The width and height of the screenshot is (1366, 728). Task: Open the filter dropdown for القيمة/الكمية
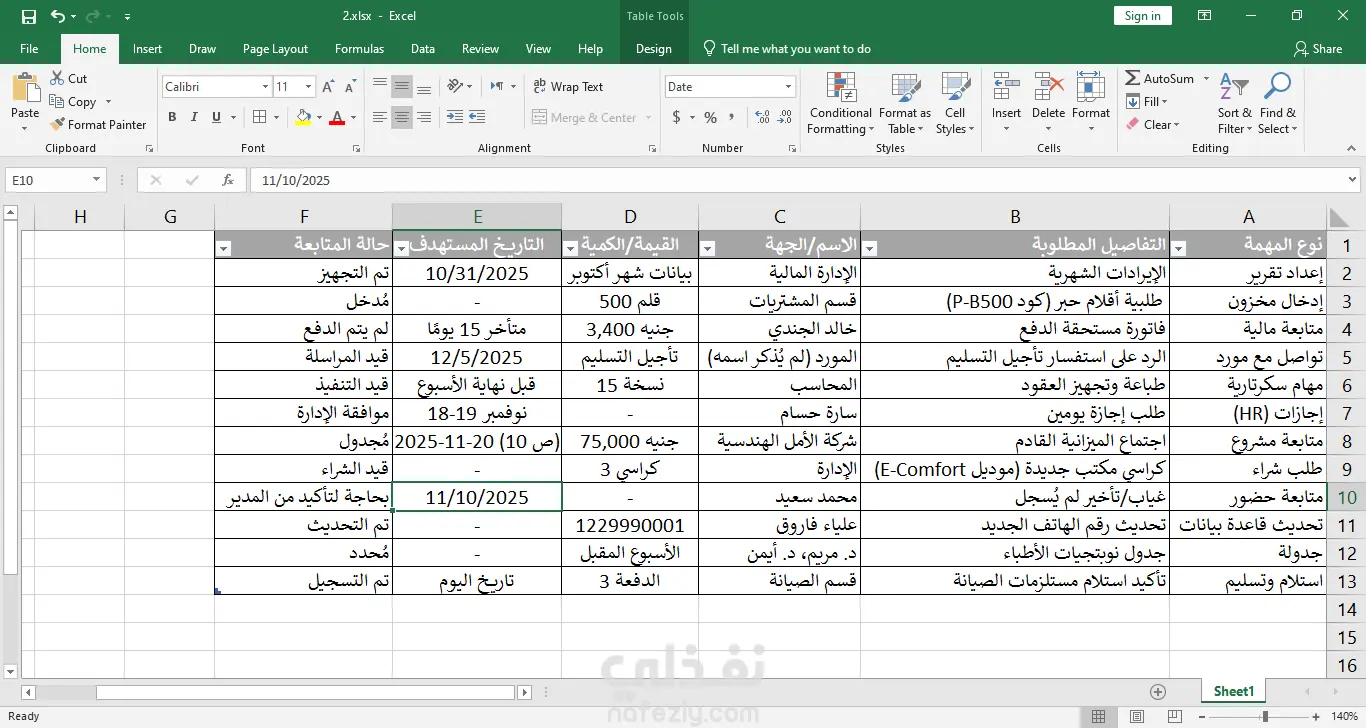(x=572, y=248)
